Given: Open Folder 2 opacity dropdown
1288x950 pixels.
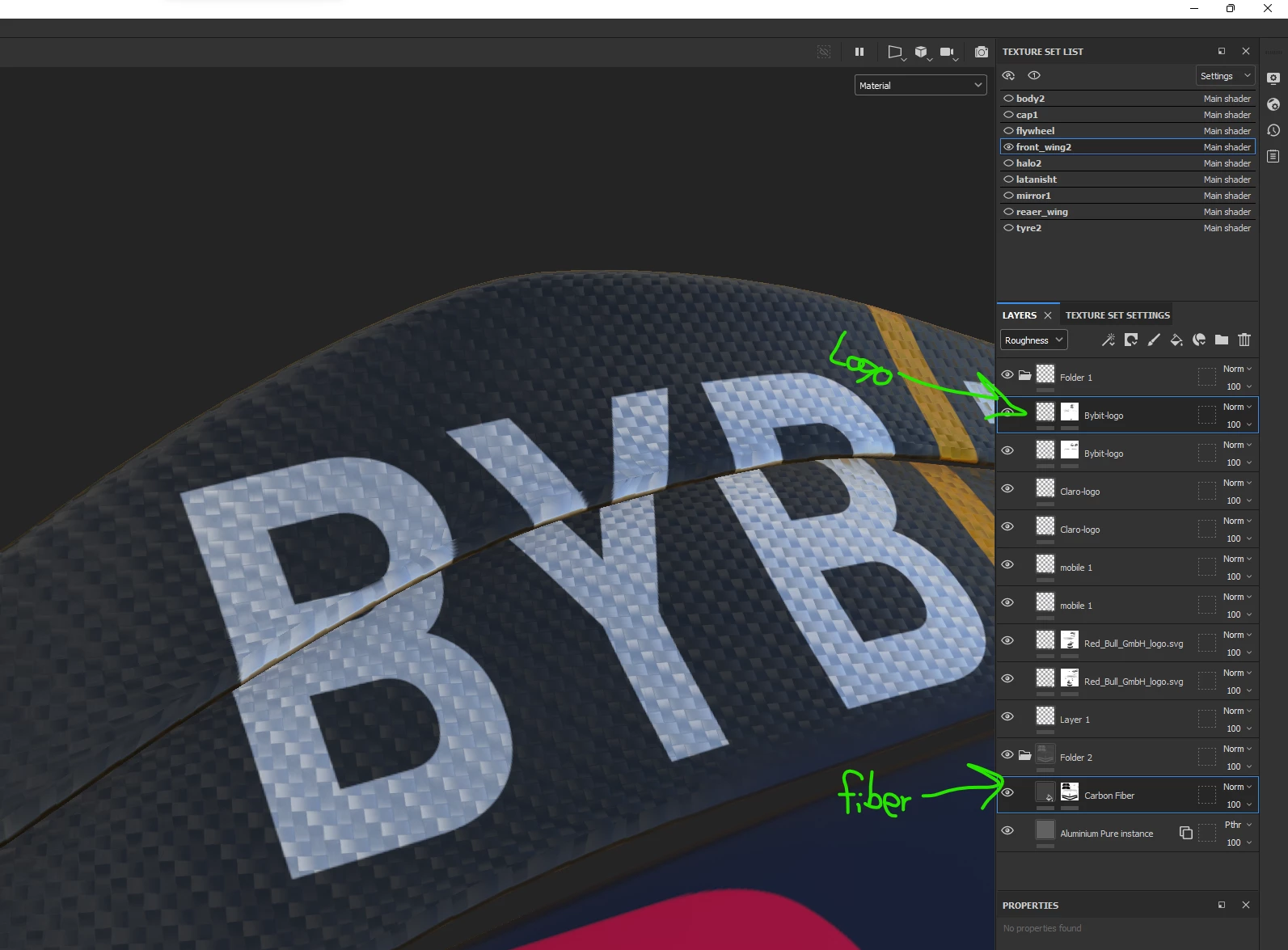Looking at the screenshot, I should (1239, 766).
